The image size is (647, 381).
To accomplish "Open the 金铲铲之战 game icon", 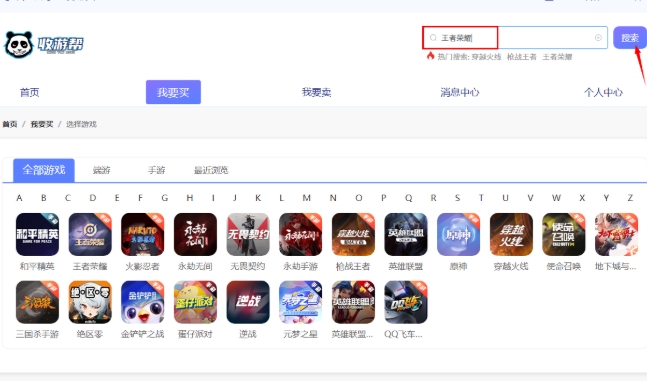I will pos(142,302).
